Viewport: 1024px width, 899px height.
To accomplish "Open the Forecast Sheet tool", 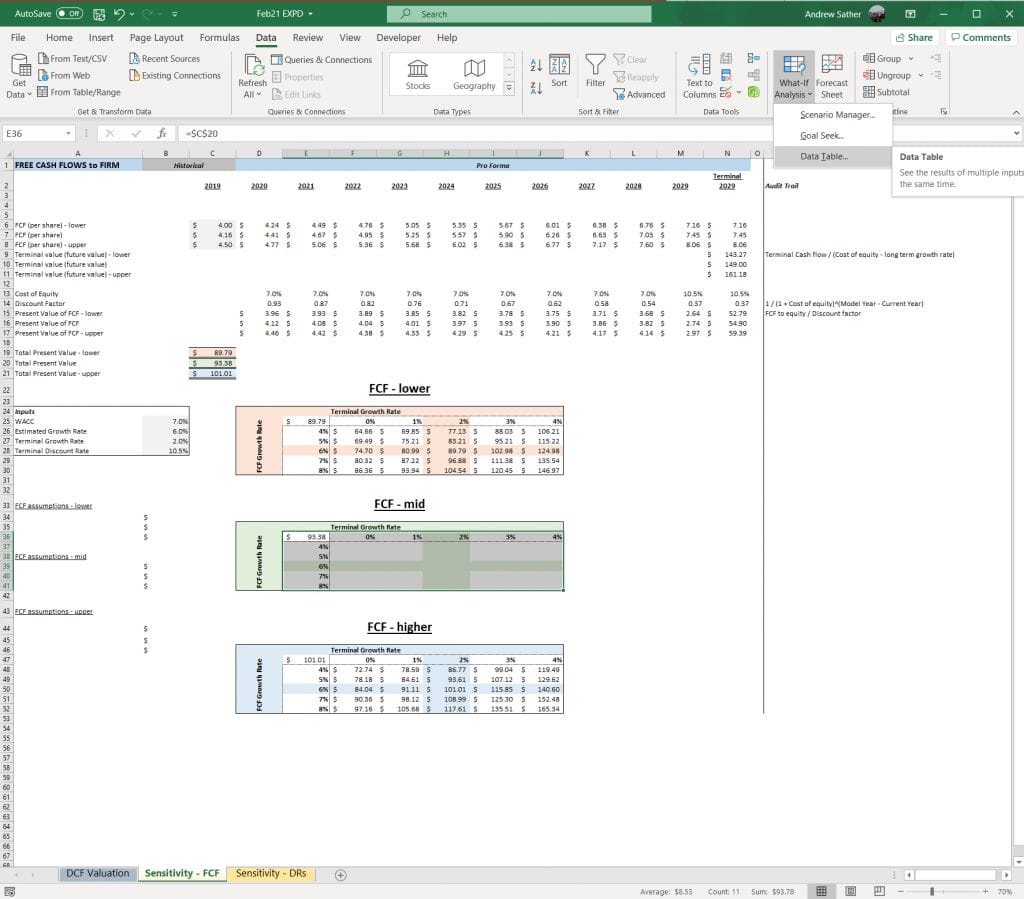I will tap(833, 72).
